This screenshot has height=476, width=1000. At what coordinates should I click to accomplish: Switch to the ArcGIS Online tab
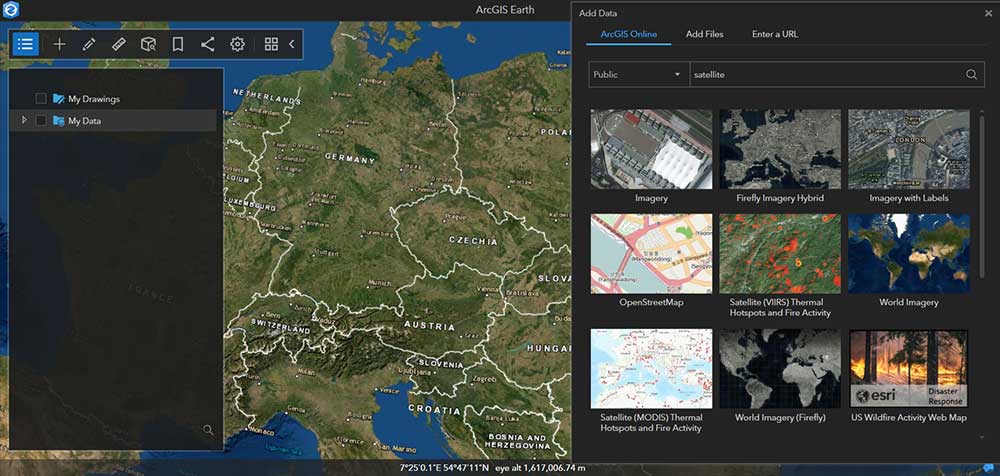pos(628,34)
